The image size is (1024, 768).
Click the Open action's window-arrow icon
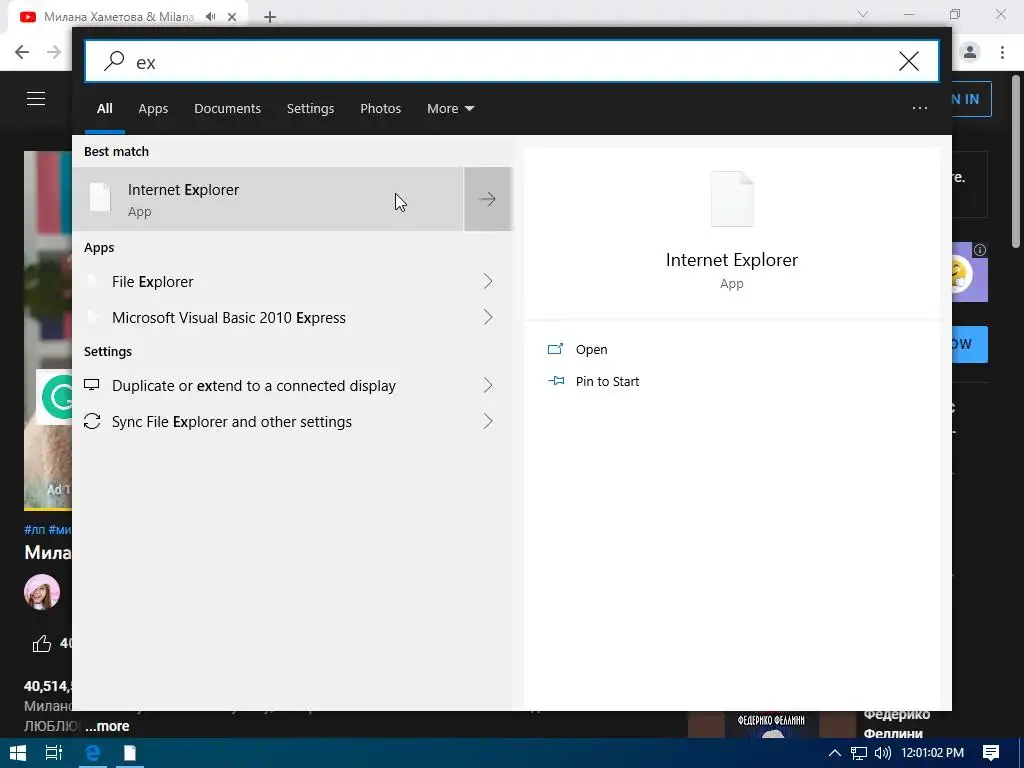click(555, 349)
